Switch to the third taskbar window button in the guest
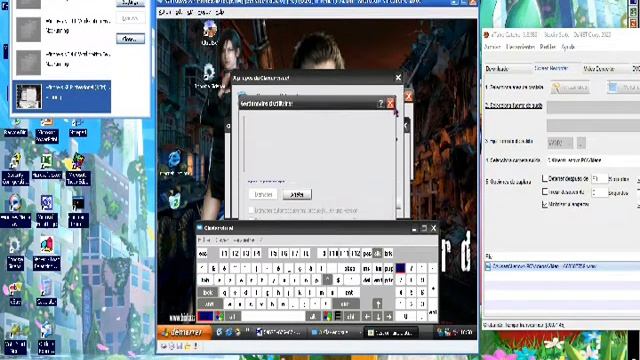The image size is (640, 360). [x=391, y=332]
